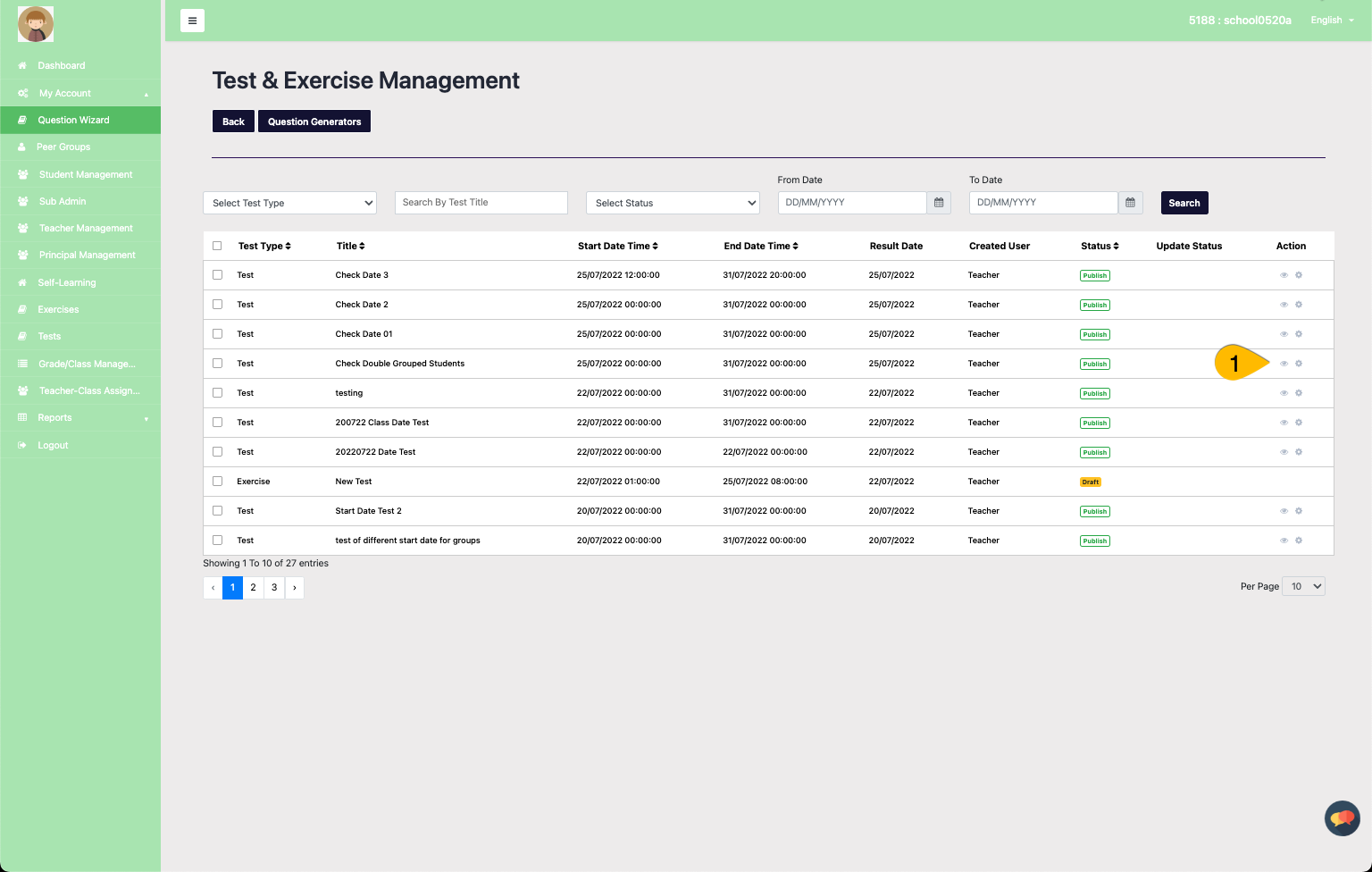Open settings gear for Check Date 01
The width and height of the screenshot is (1372, 872).
[x=1299, y=334]
